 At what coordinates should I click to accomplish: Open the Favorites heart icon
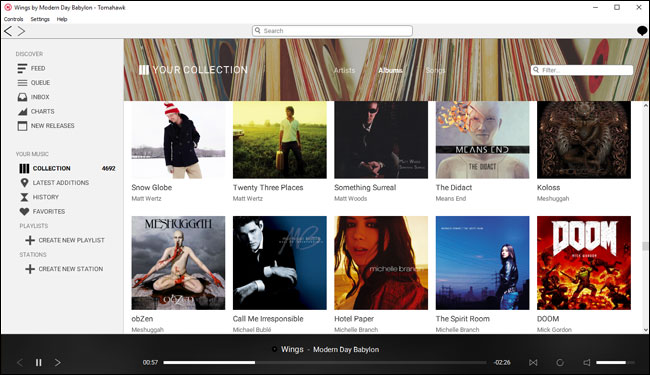pyautogui.click(x=24, y=211)
